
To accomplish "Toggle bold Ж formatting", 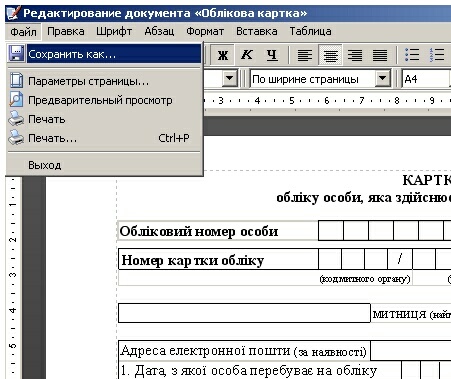I will (223, 55).
